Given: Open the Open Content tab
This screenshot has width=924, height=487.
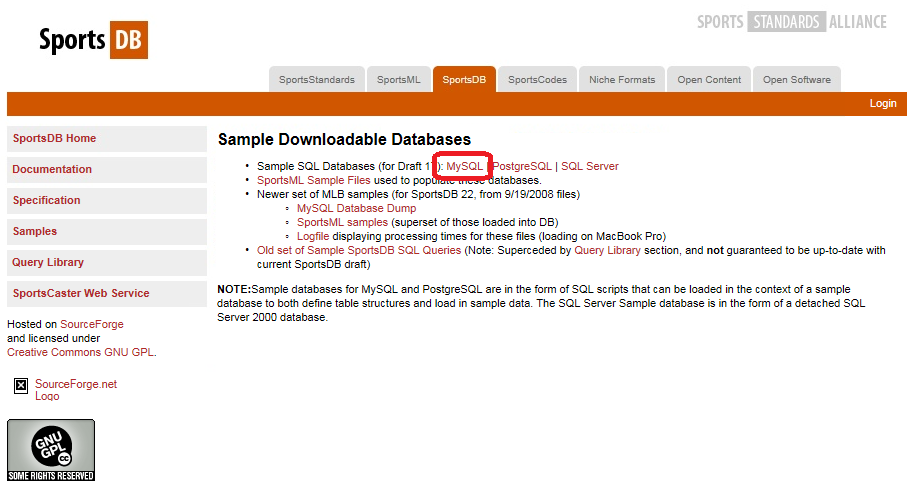Looking at the screenshot, I should [709, 80].
